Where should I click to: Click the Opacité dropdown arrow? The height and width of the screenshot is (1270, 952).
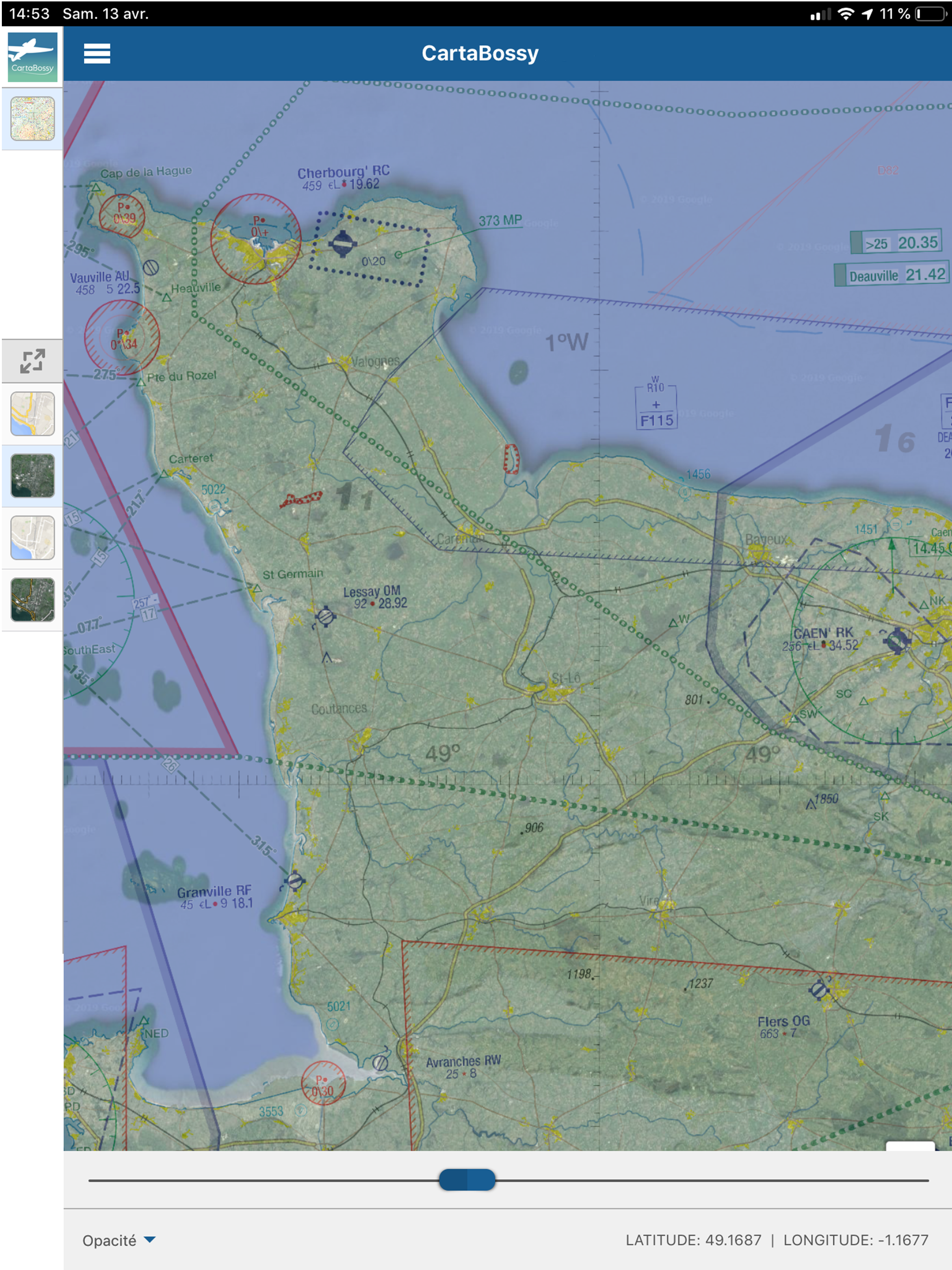point(150,1240)
